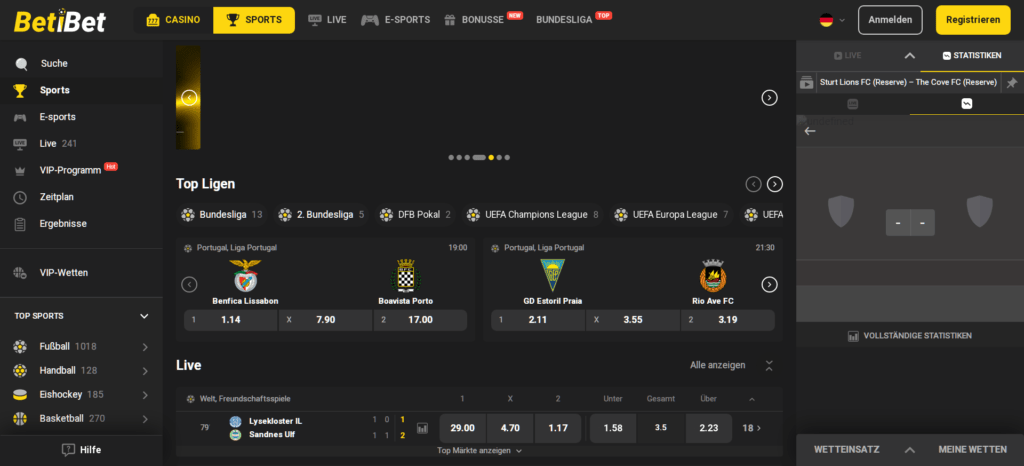This screenshot has height=466, width=1024.
Task: Click the Ergebnisse clipboard icon
Action: point(20,224)
